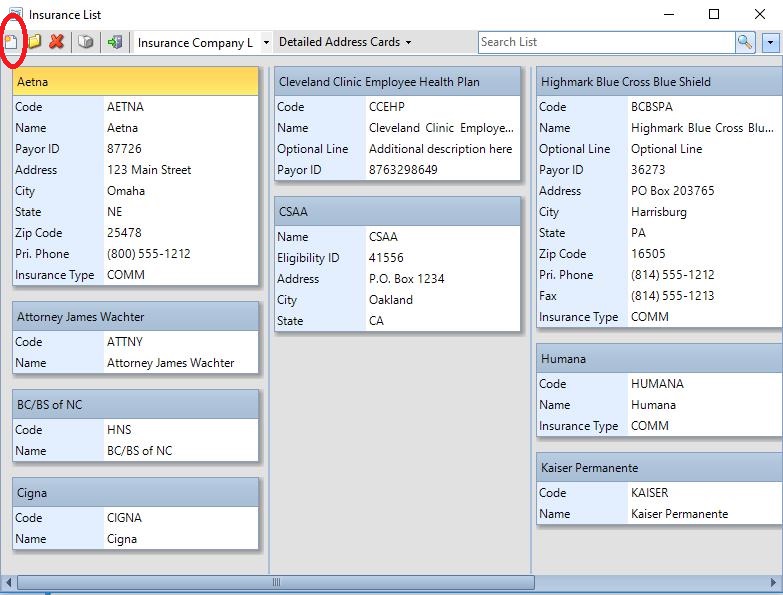The image size is (783, 595).
Task: Open the Detailed Address Cards view dropdown
Action: [345, 42]
